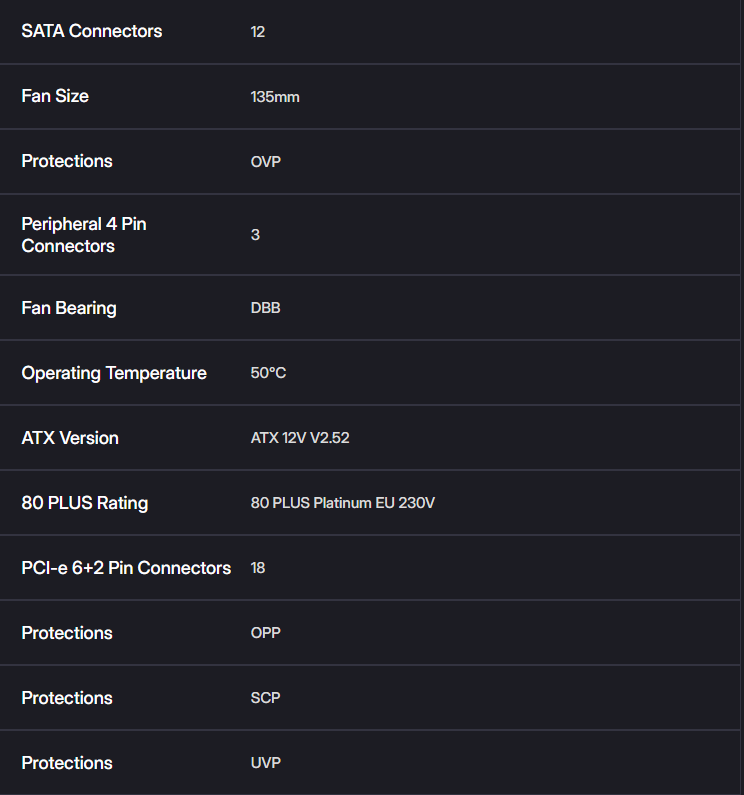Select the DBB fan bearing value
744x795 pixels.
pos(265,308)
